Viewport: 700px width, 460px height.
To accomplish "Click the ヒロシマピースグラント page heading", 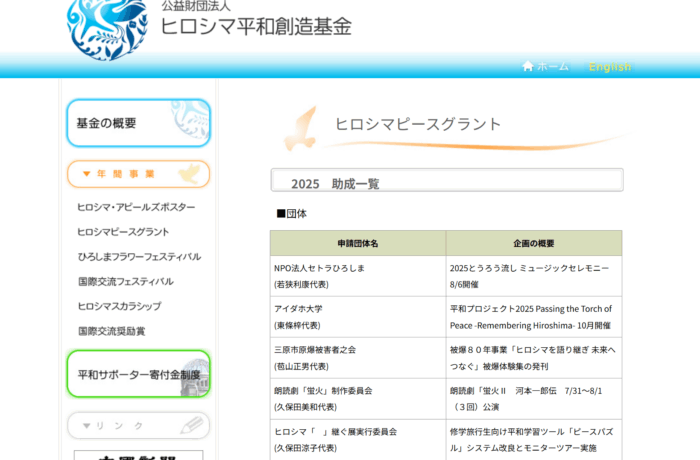I will tap(418, 124).
